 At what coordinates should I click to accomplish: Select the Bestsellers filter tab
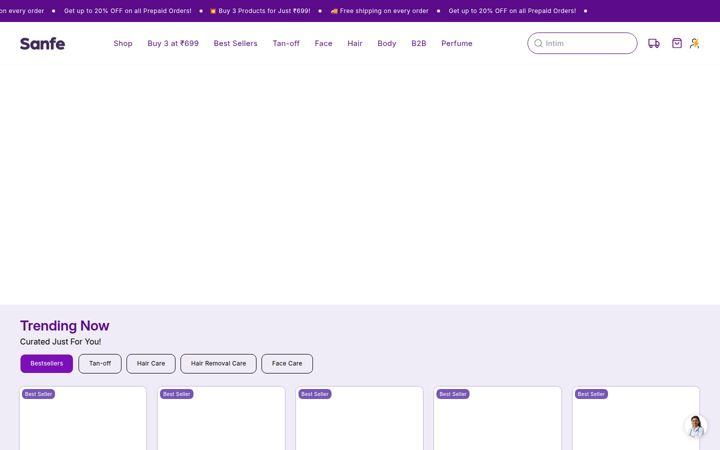46,364
